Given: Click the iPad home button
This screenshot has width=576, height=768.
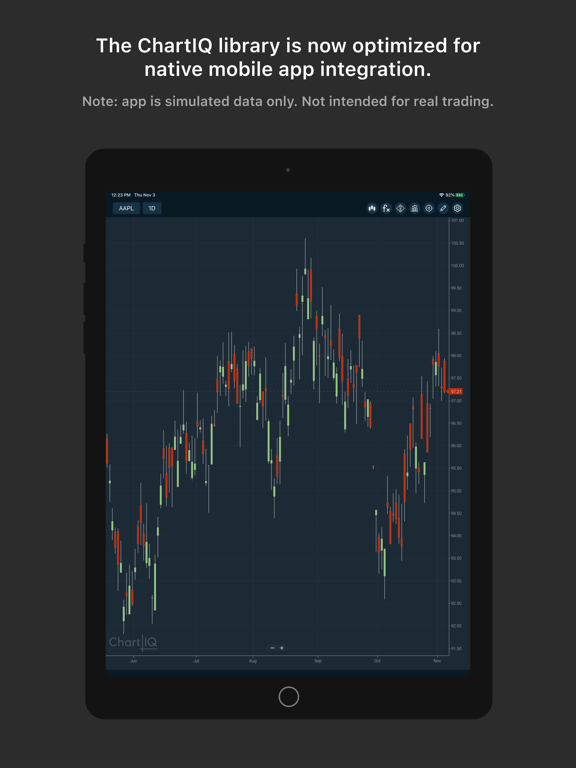Looking at the screenshot, I should pyautogui.click(x=288, y=696).
